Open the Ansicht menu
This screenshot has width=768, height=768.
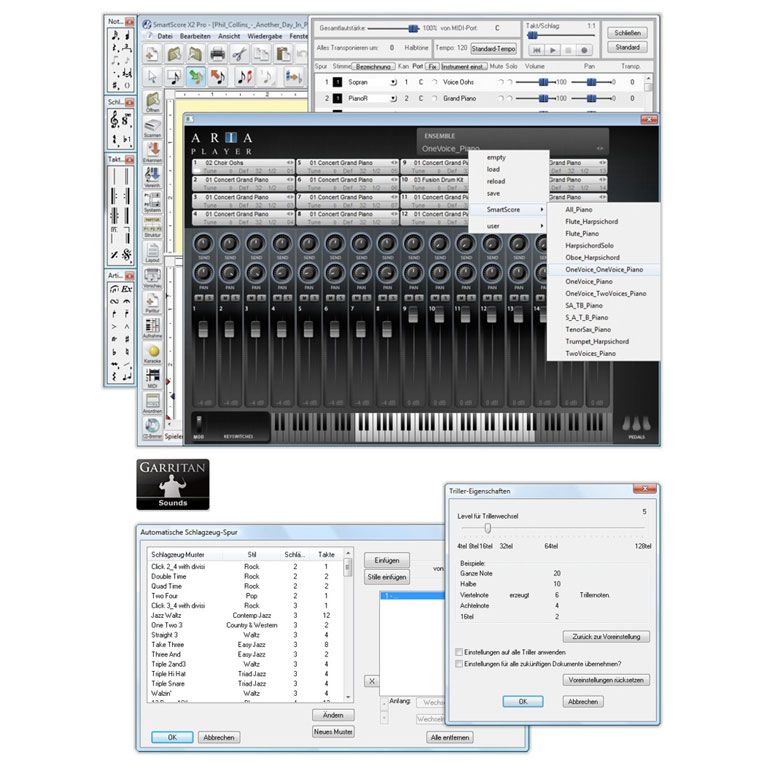(x=229, y=36)
